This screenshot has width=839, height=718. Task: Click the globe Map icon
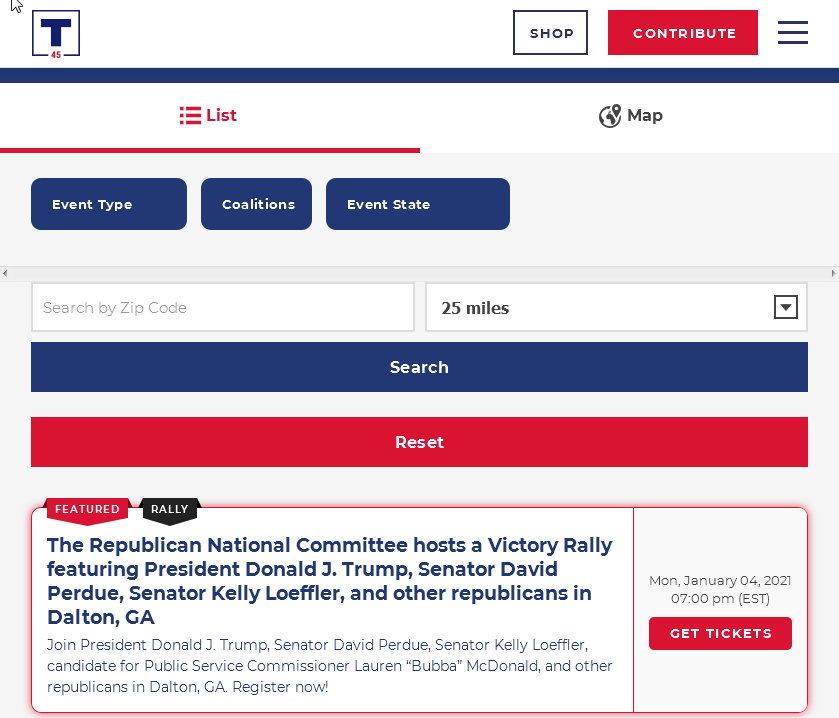coord(609,116)
